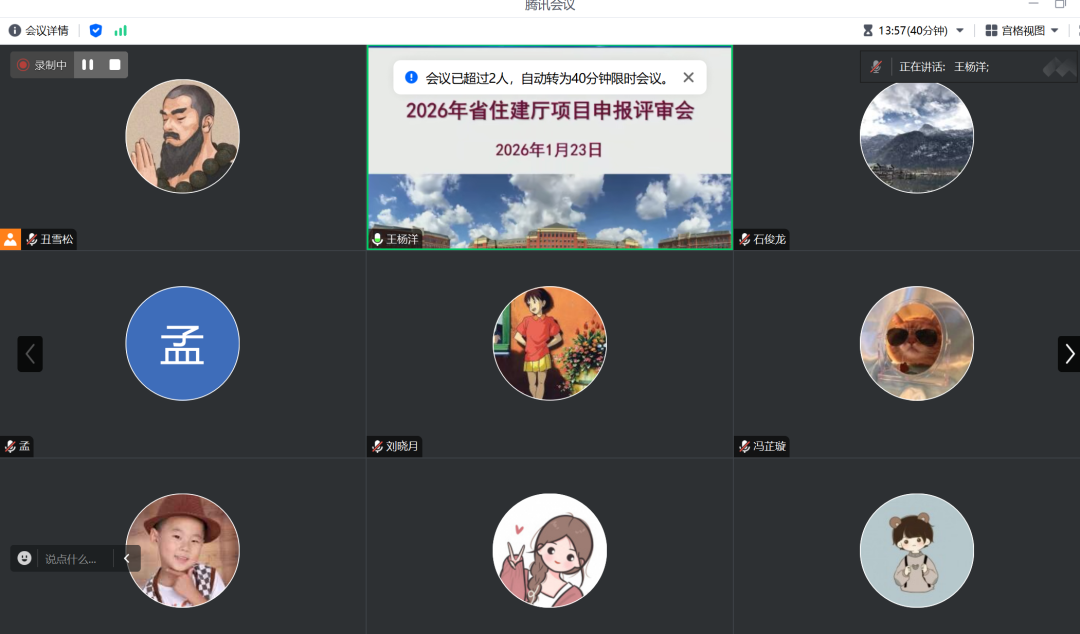This screenshot has width=1080, height=634.
Task: Click the orange participant badge beside 丑雪松
Action: tap(9, 239)
